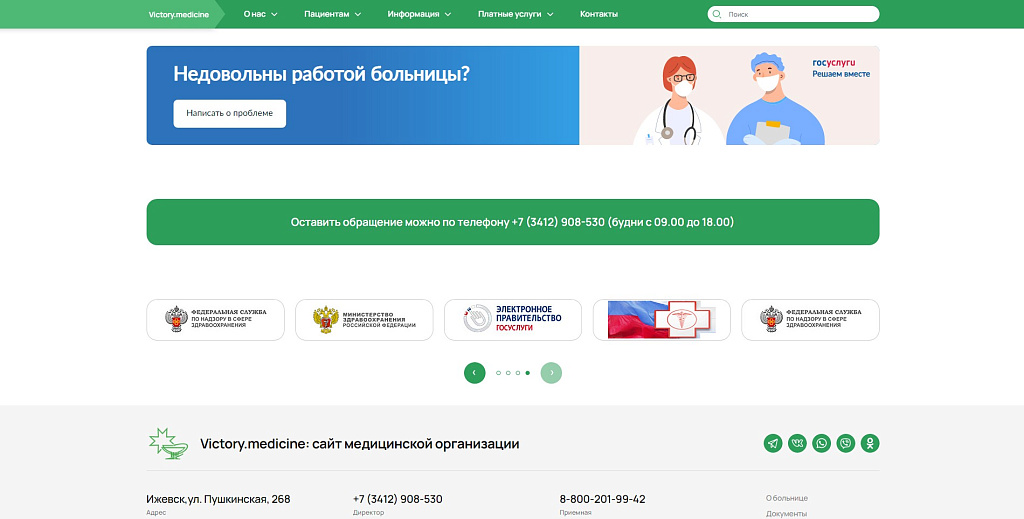Open the VK social network icon
Image resolution: width=1024 pixels, height=519 pixels.
pos(797,443)
